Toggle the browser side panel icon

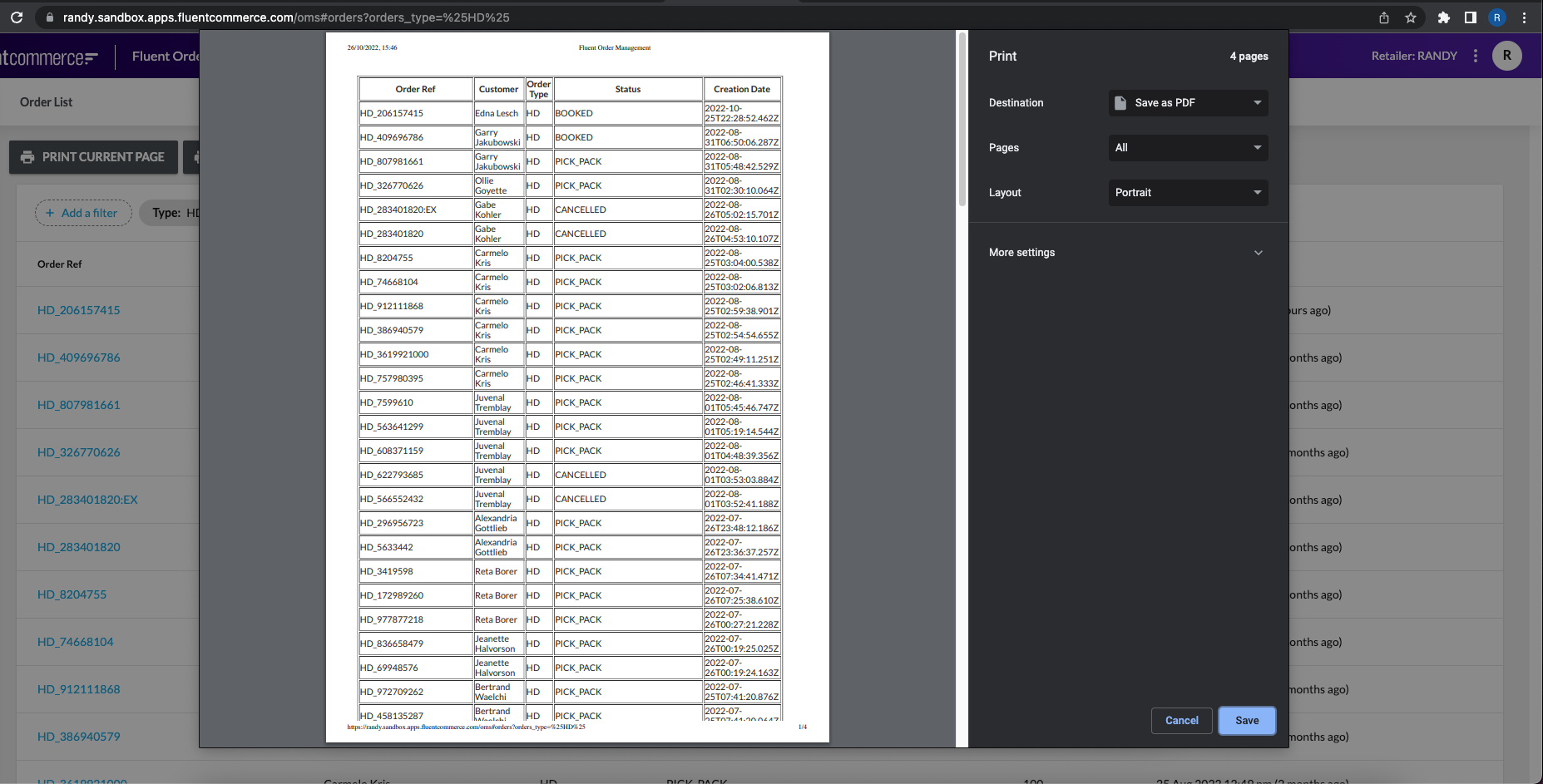[x=1471, y=17]
